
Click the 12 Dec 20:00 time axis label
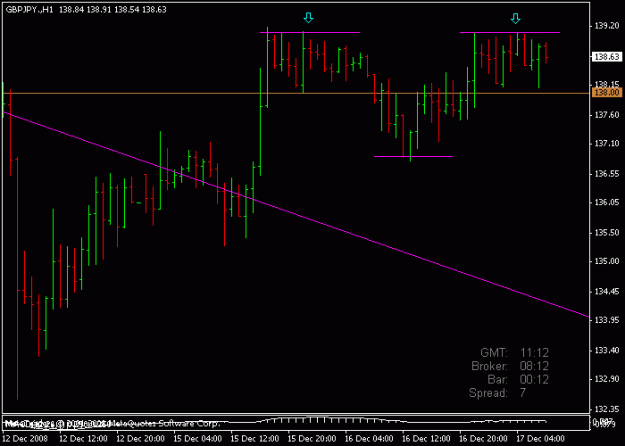pyautogui.click(x=141, y=438)
